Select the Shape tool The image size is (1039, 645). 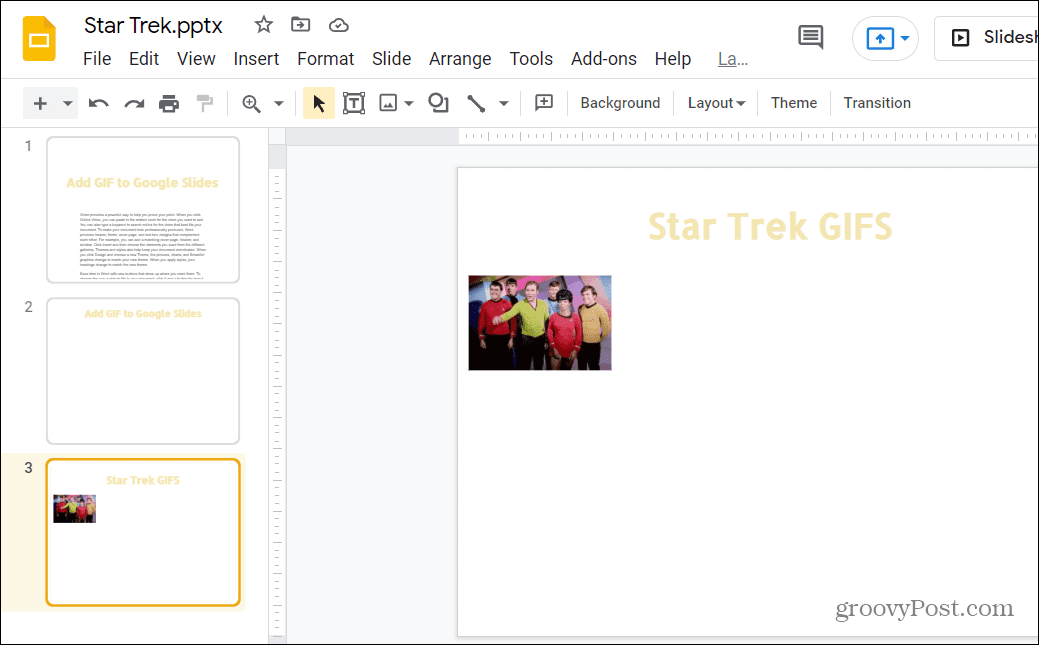click(x=438, y=102)
